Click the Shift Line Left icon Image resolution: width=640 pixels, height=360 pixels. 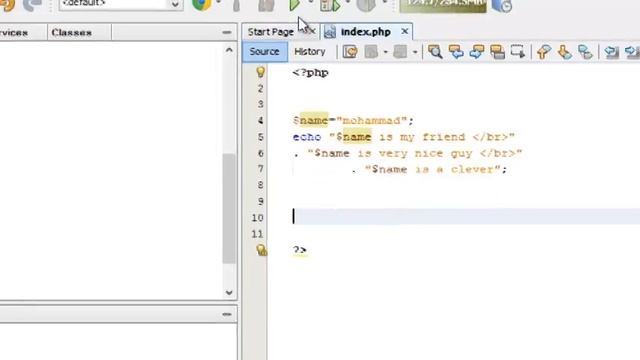pyautogui.click(x=611, y=52)
